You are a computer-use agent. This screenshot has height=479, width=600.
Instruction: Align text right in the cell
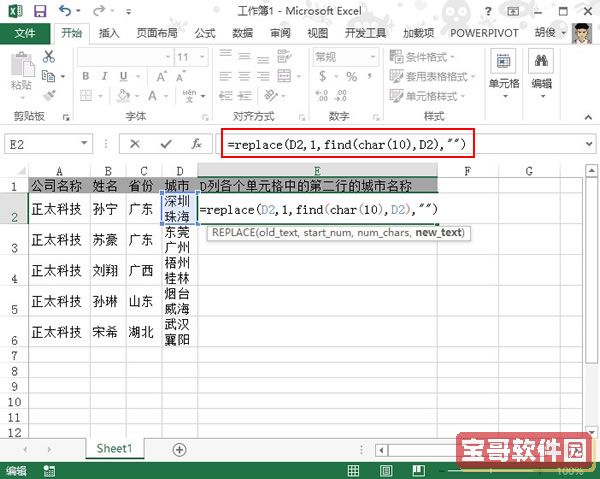(x=263, y=76)
